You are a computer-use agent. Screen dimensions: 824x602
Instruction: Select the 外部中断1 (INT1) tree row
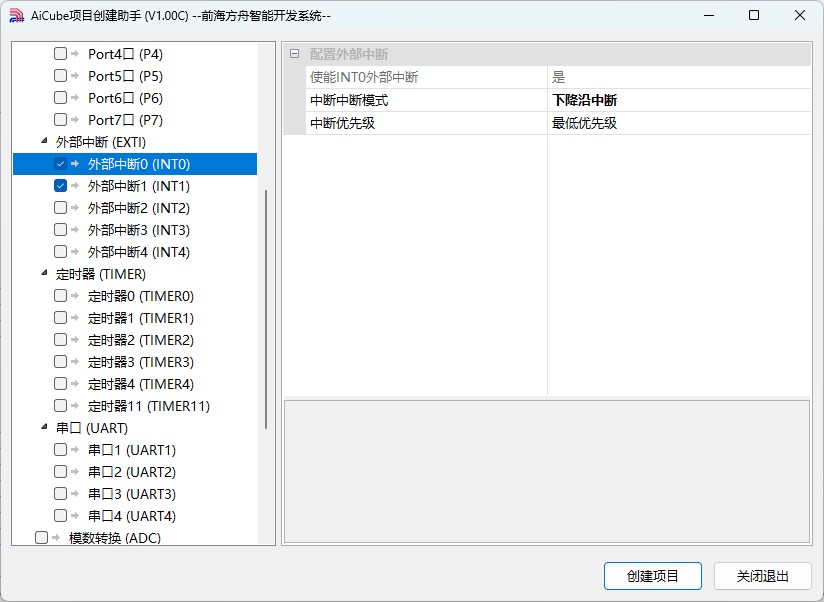pos(138,186)
